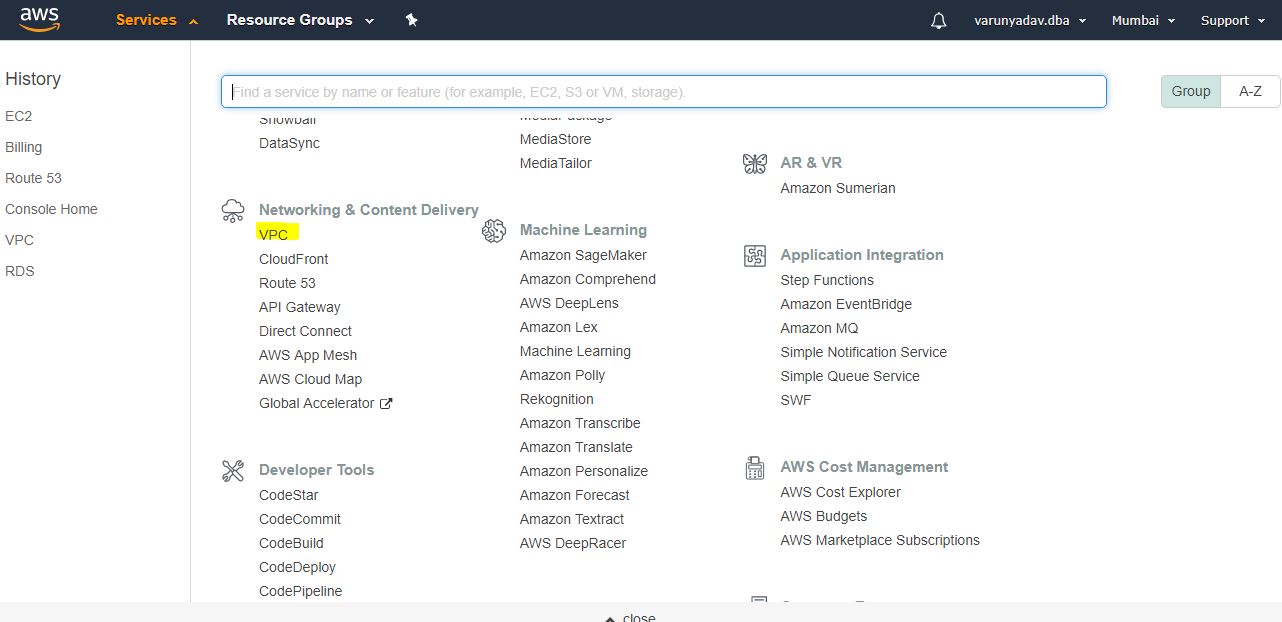1282x622 pixels.
Task: Select EC2 from History list
Action: click(x=19, y=116)
